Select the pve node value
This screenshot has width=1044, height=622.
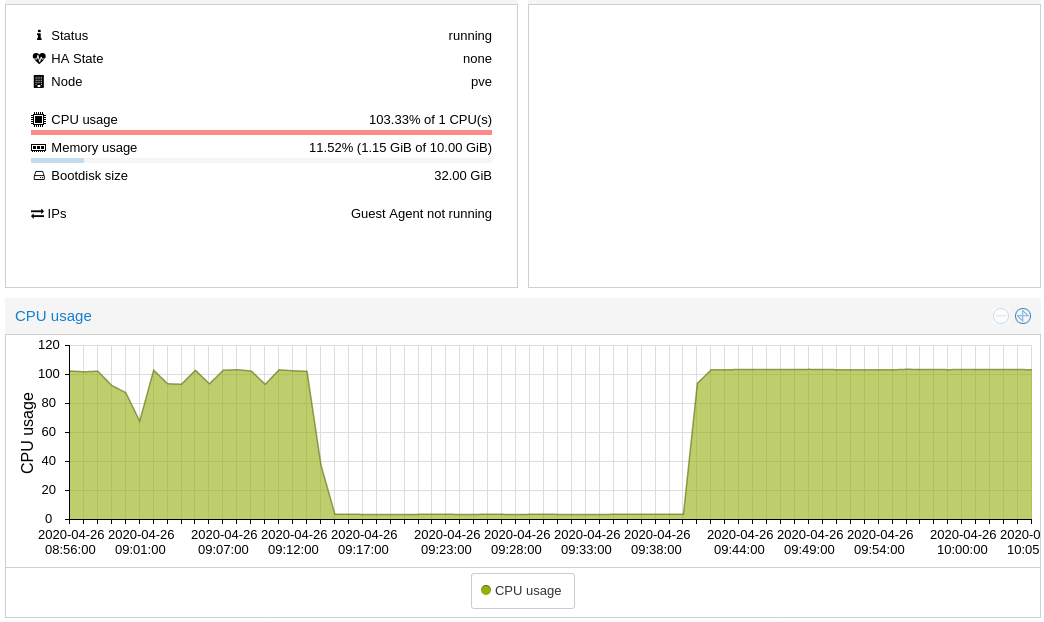481,81
